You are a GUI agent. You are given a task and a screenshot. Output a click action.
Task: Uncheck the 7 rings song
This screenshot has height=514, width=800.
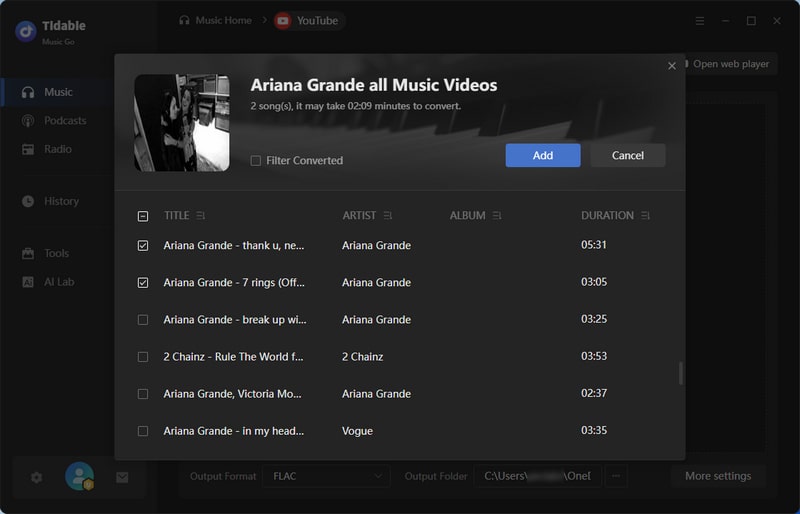pos(143,282)
